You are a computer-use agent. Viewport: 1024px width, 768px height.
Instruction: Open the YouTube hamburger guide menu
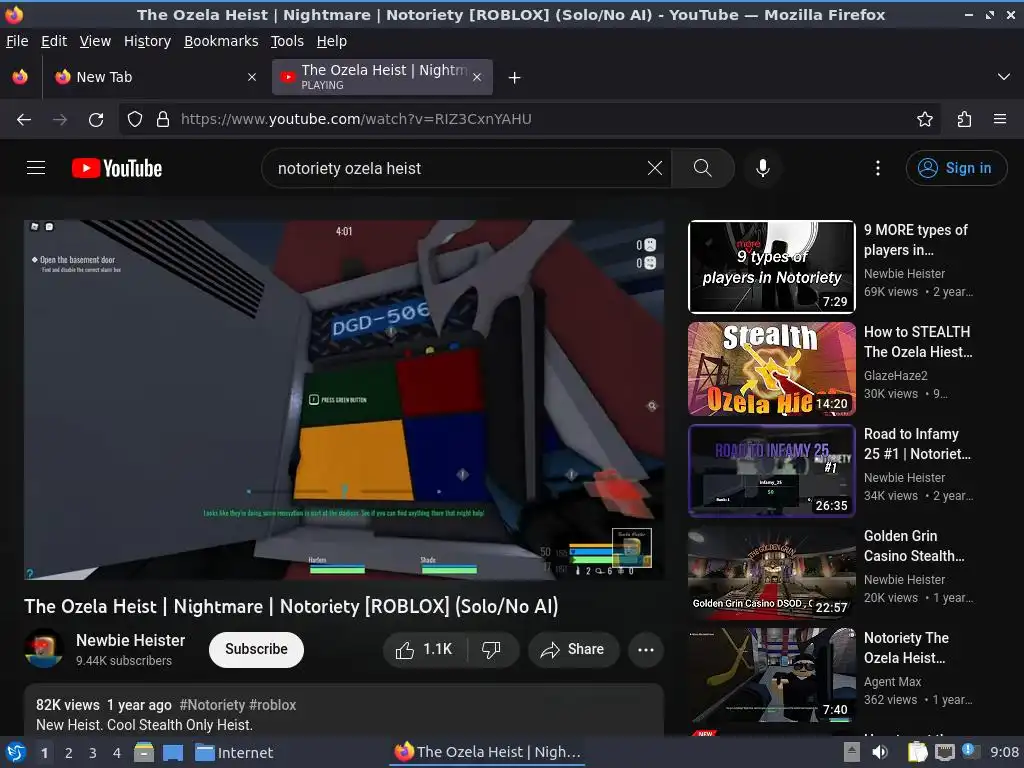pos(36,168)
